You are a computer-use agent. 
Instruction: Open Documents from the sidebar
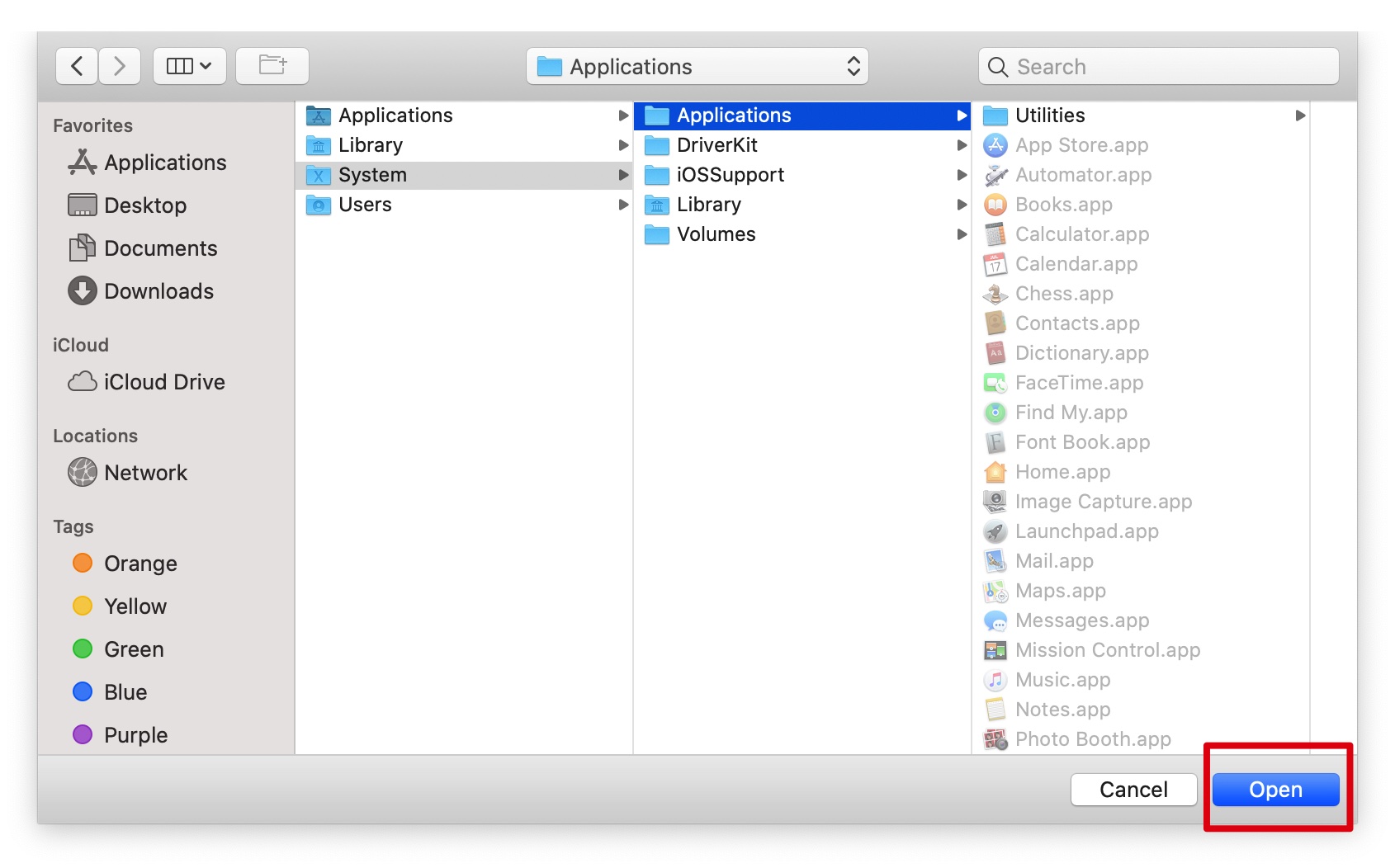click(144, 248)
